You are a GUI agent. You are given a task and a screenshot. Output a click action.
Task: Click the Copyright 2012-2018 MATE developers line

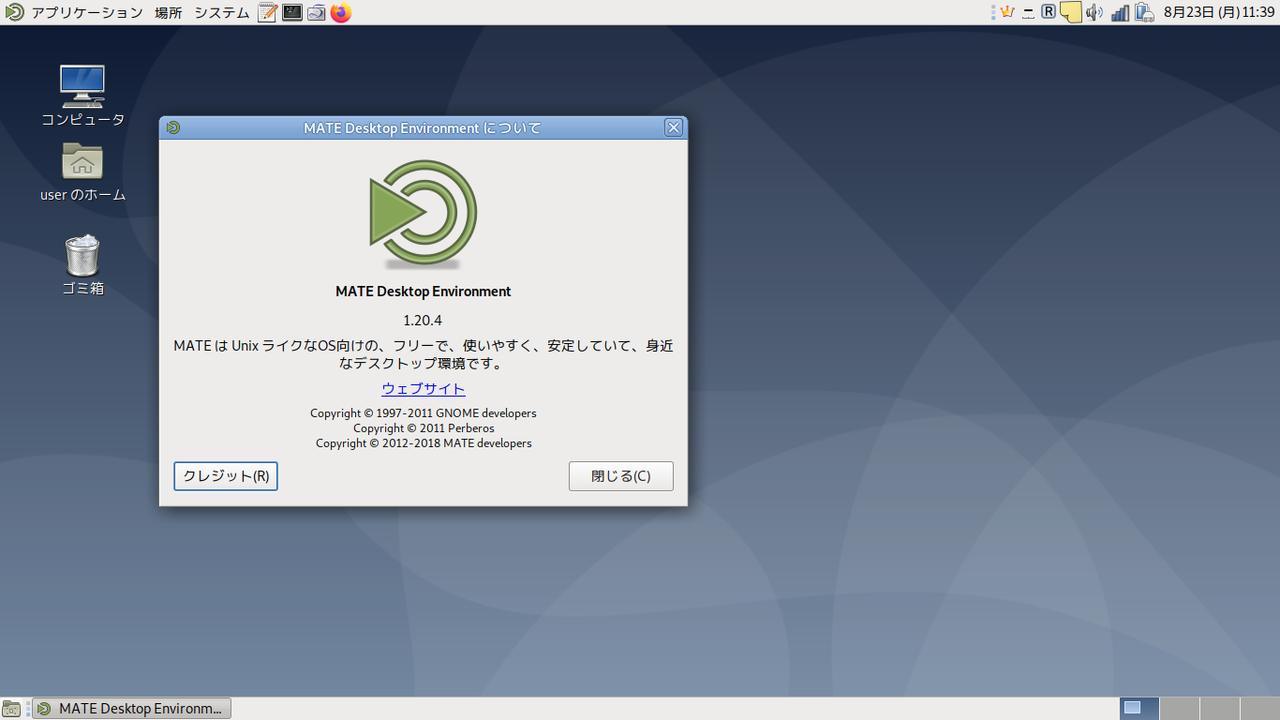coord(423,443)
